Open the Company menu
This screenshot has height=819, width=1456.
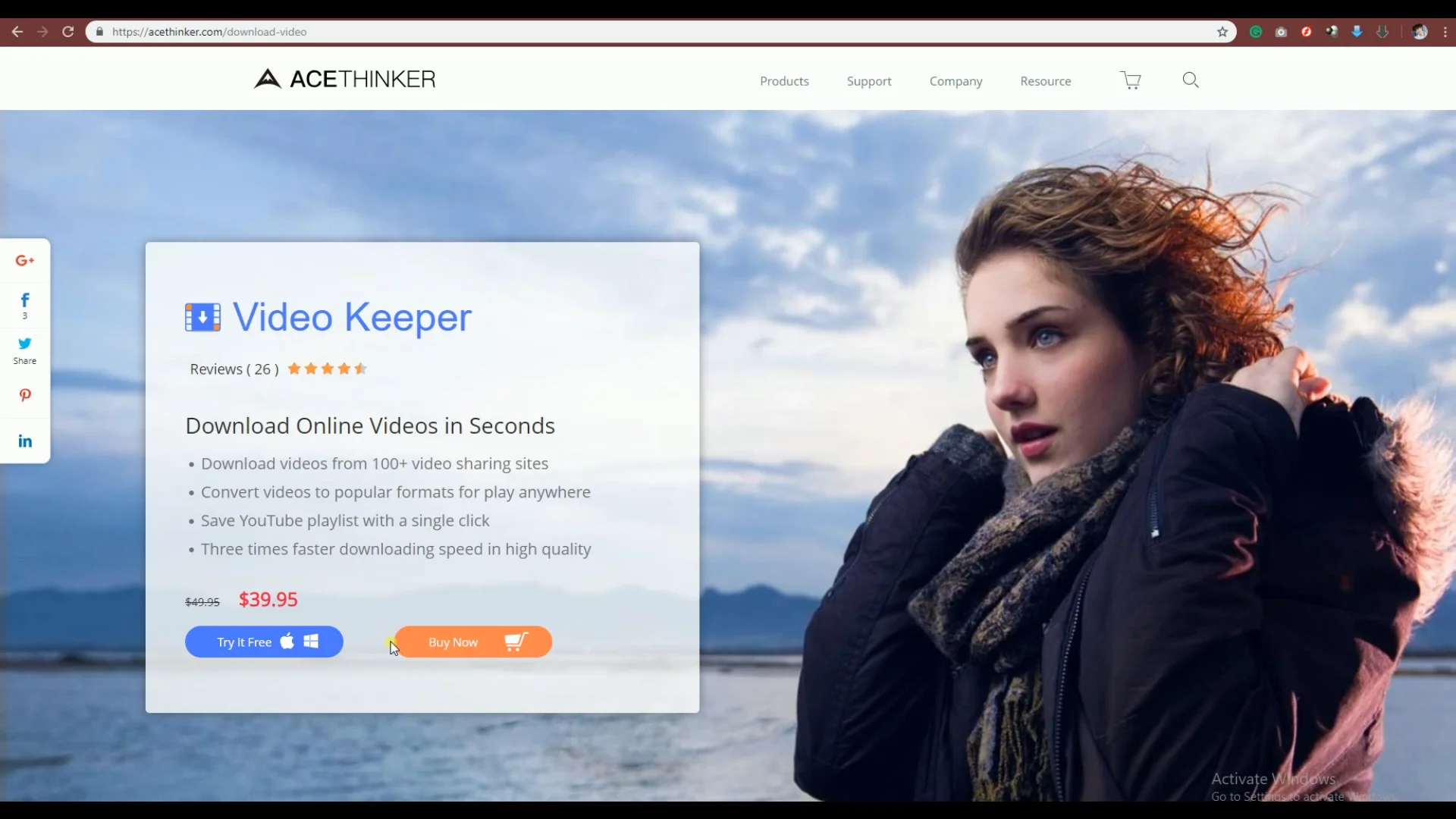coord(955,81)
